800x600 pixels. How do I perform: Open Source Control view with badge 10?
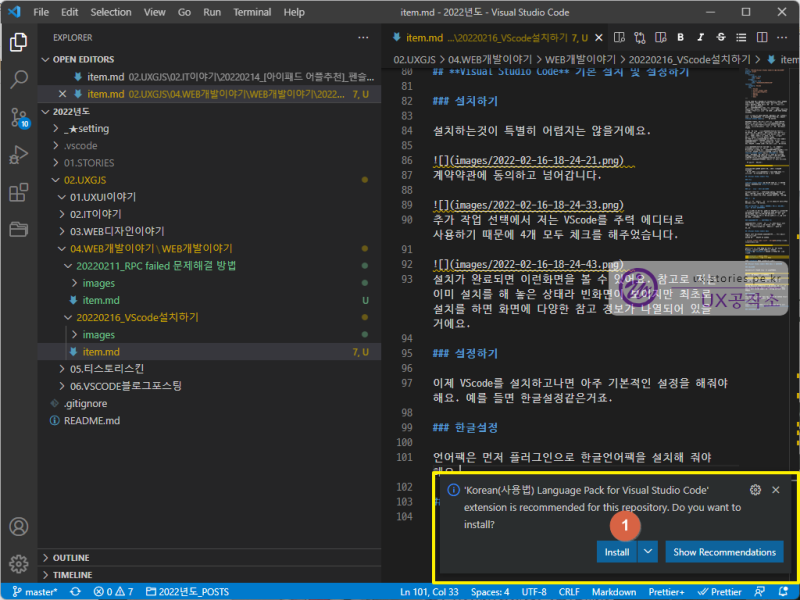coord(19,118)
